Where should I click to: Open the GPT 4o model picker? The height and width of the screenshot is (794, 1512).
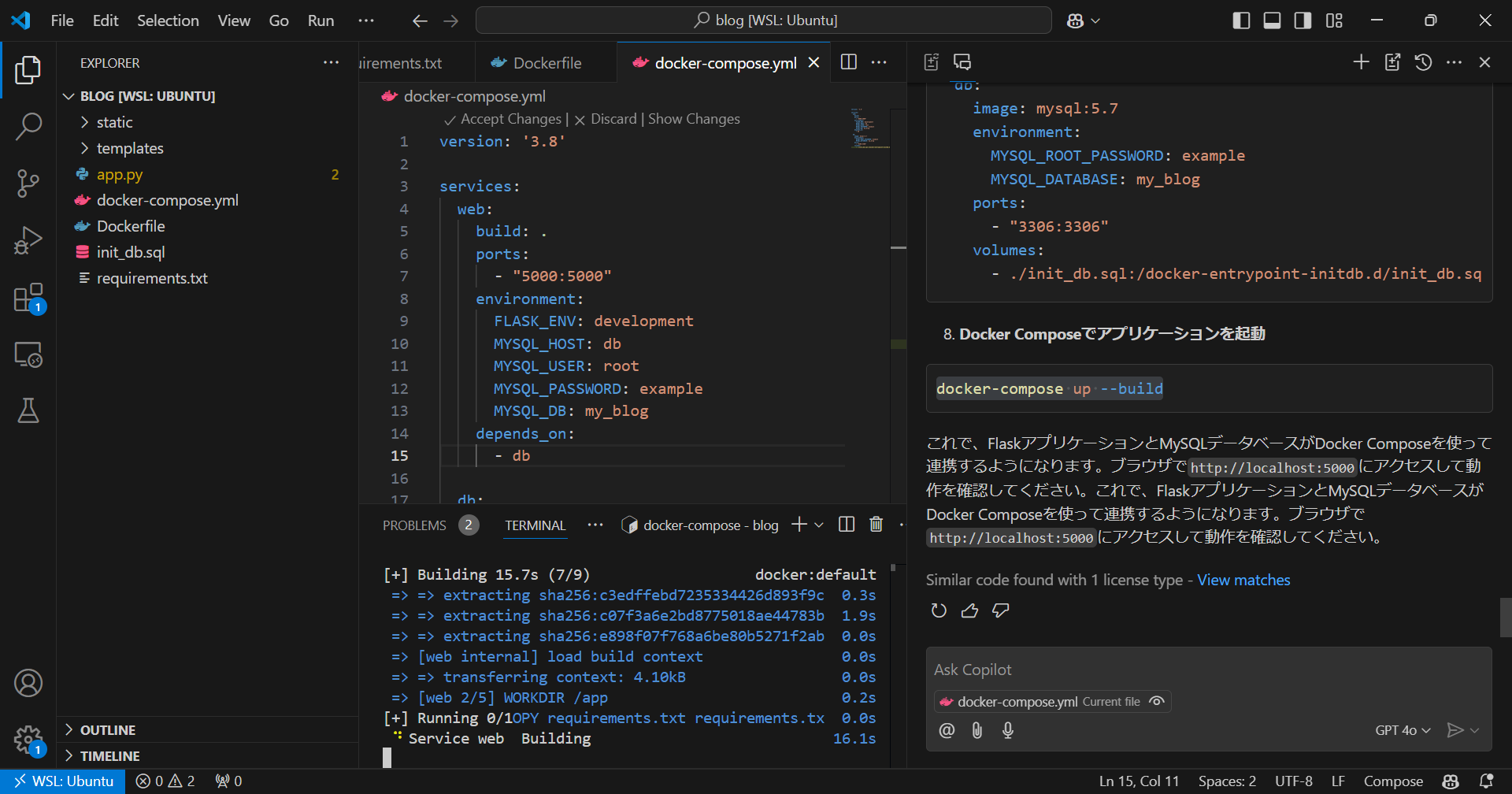click(1402, 730)
